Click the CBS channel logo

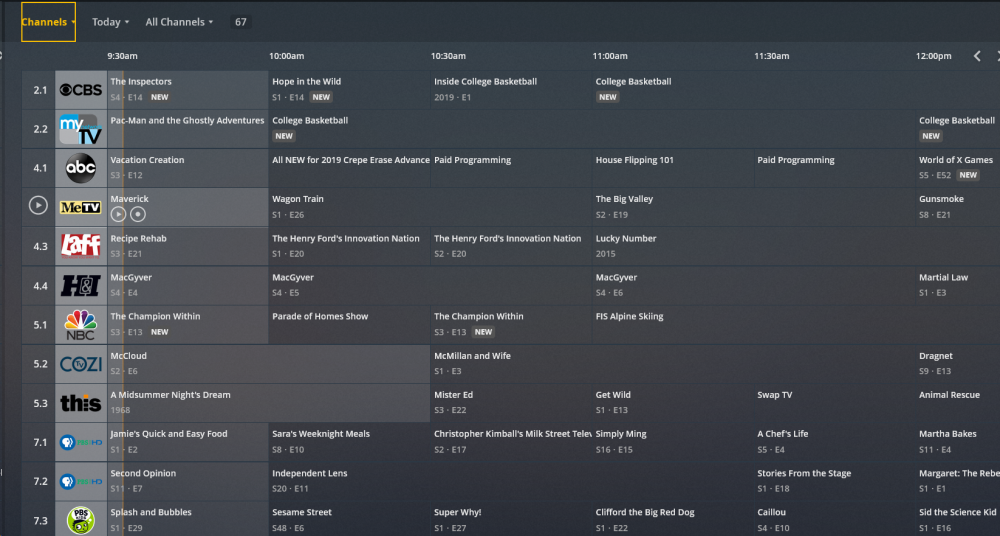[x=81, y=90]
